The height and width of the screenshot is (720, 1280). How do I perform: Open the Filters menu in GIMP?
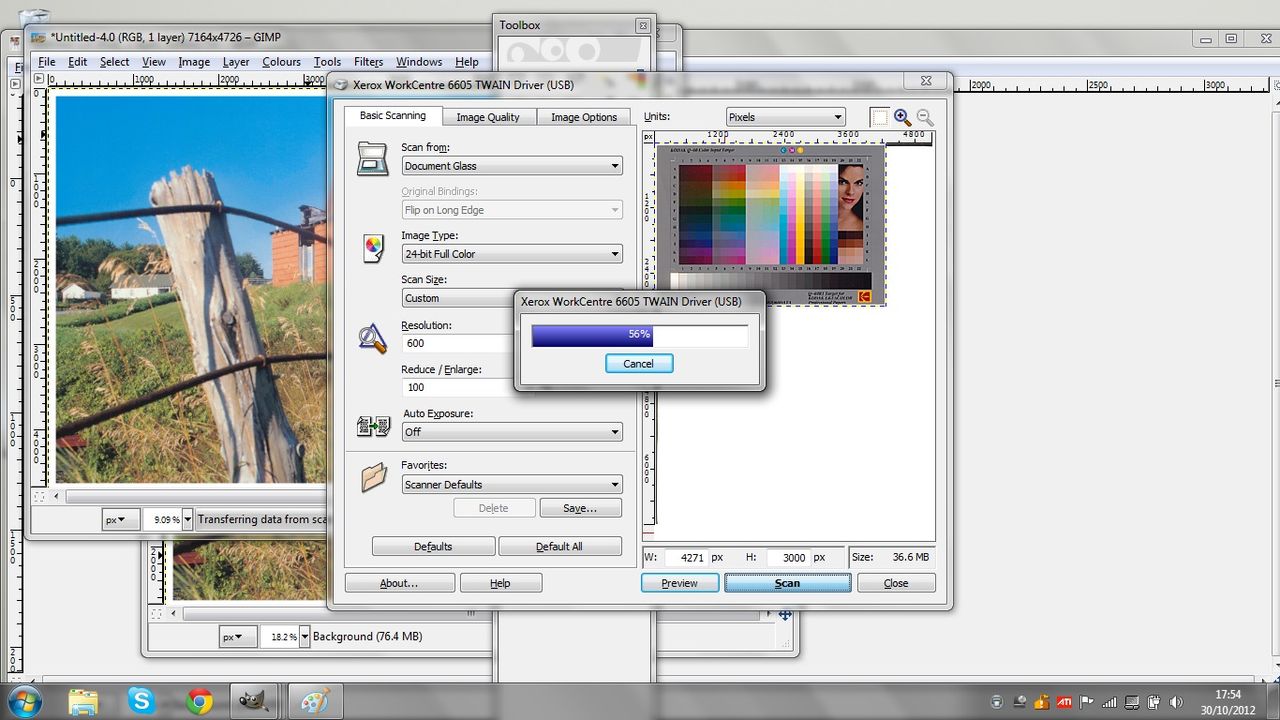coord(368,61)
